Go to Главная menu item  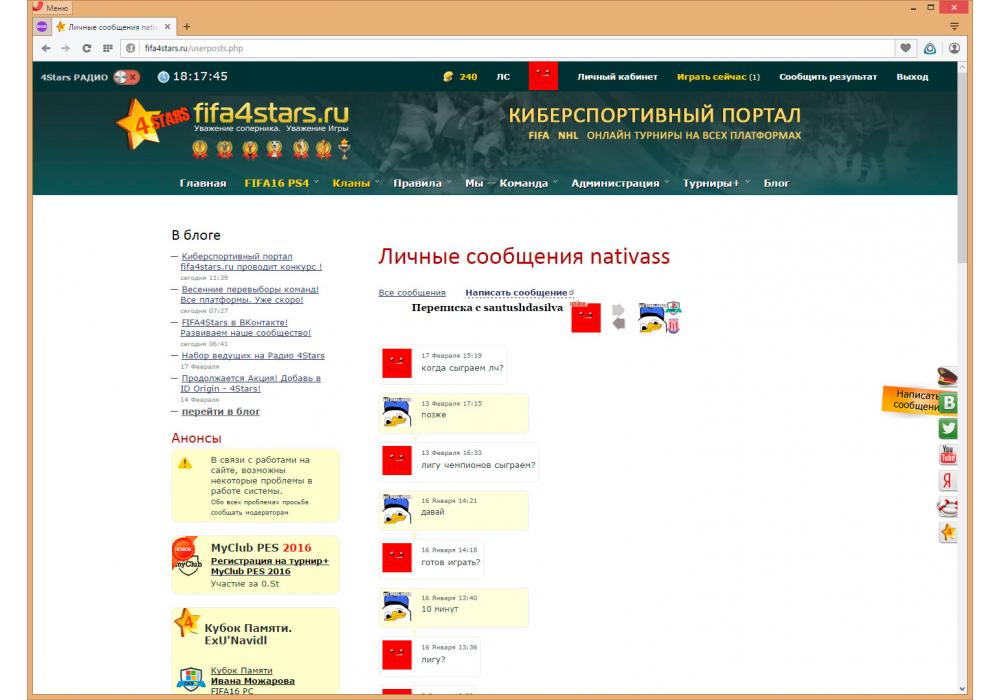[x=203, y=184]
